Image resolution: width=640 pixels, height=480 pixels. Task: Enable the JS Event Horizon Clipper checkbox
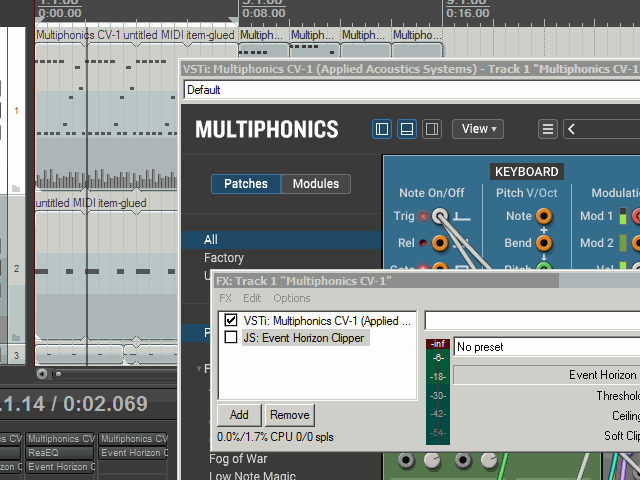(231, 337)
